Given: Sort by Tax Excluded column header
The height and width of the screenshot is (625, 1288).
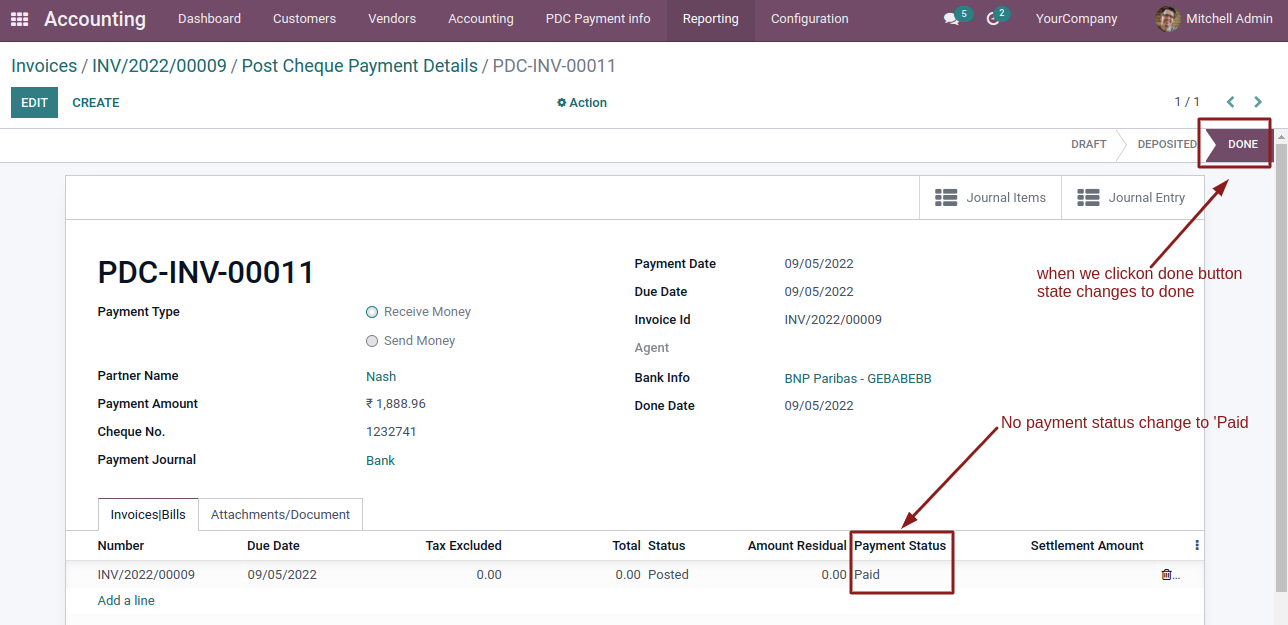Looking at the screenshot, I should click(463, 546).
